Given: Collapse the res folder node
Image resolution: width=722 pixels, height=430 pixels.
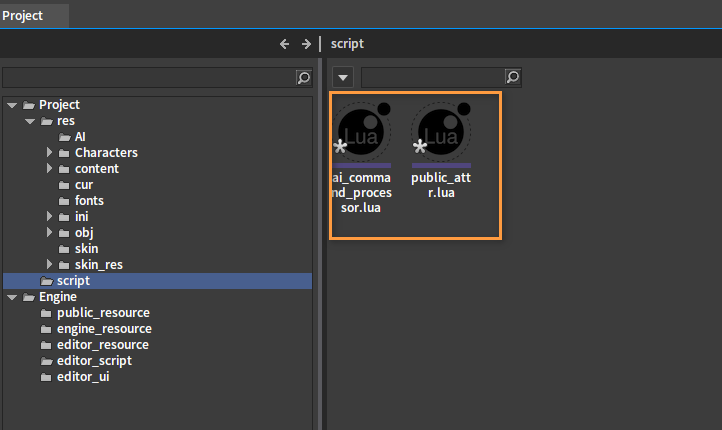Looking at the screenshot, I should (x=30, y=121).
